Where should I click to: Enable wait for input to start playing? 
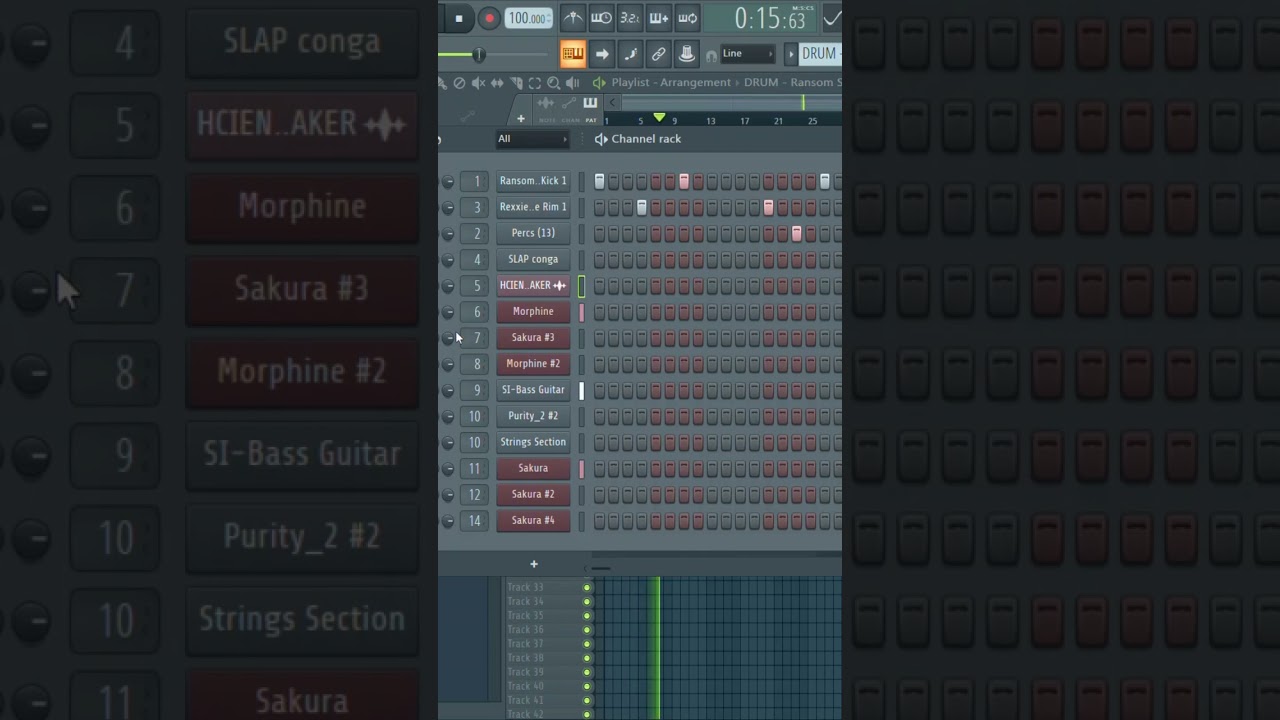[x=601, y=18]
